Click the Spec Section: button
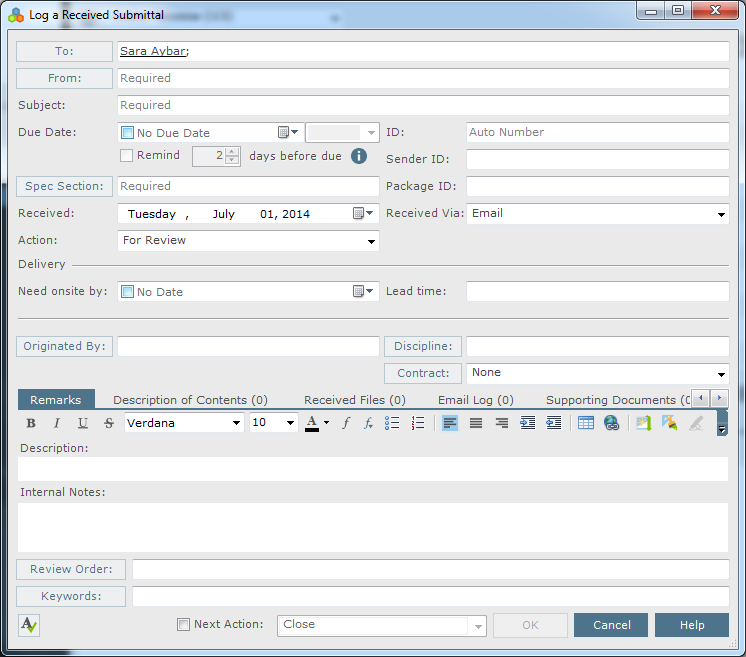The height and width of the screenshot is (657, 746). (64, 186)
